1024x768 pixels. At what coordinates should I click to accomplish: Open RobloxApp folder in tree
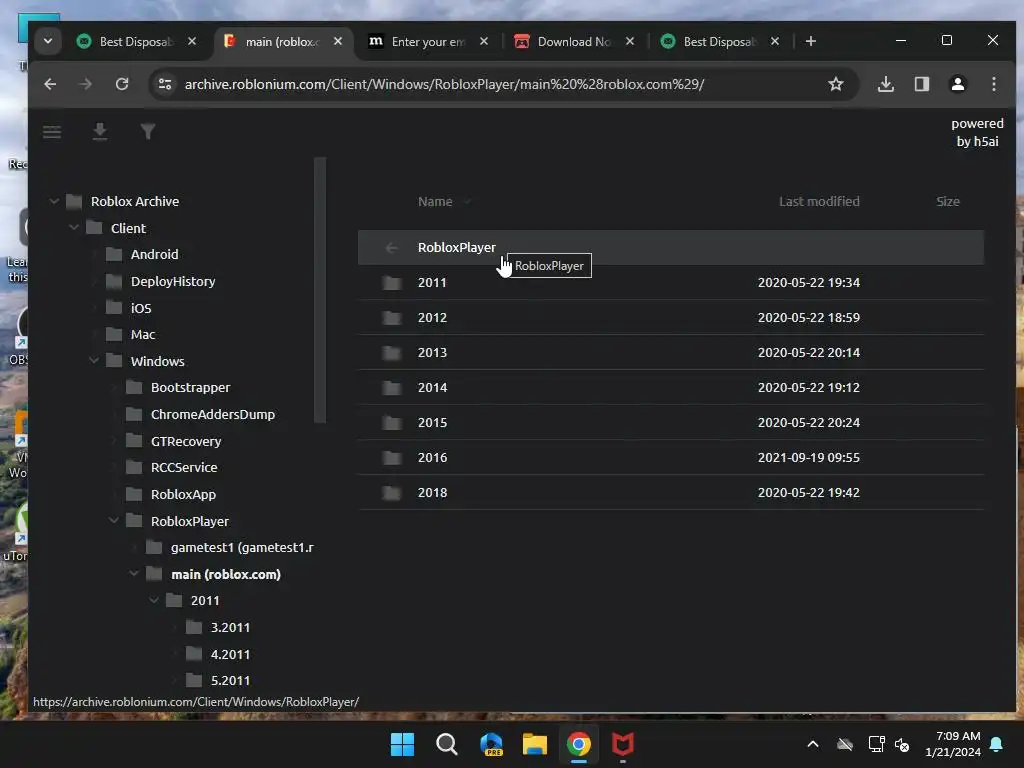pos(183,494)
